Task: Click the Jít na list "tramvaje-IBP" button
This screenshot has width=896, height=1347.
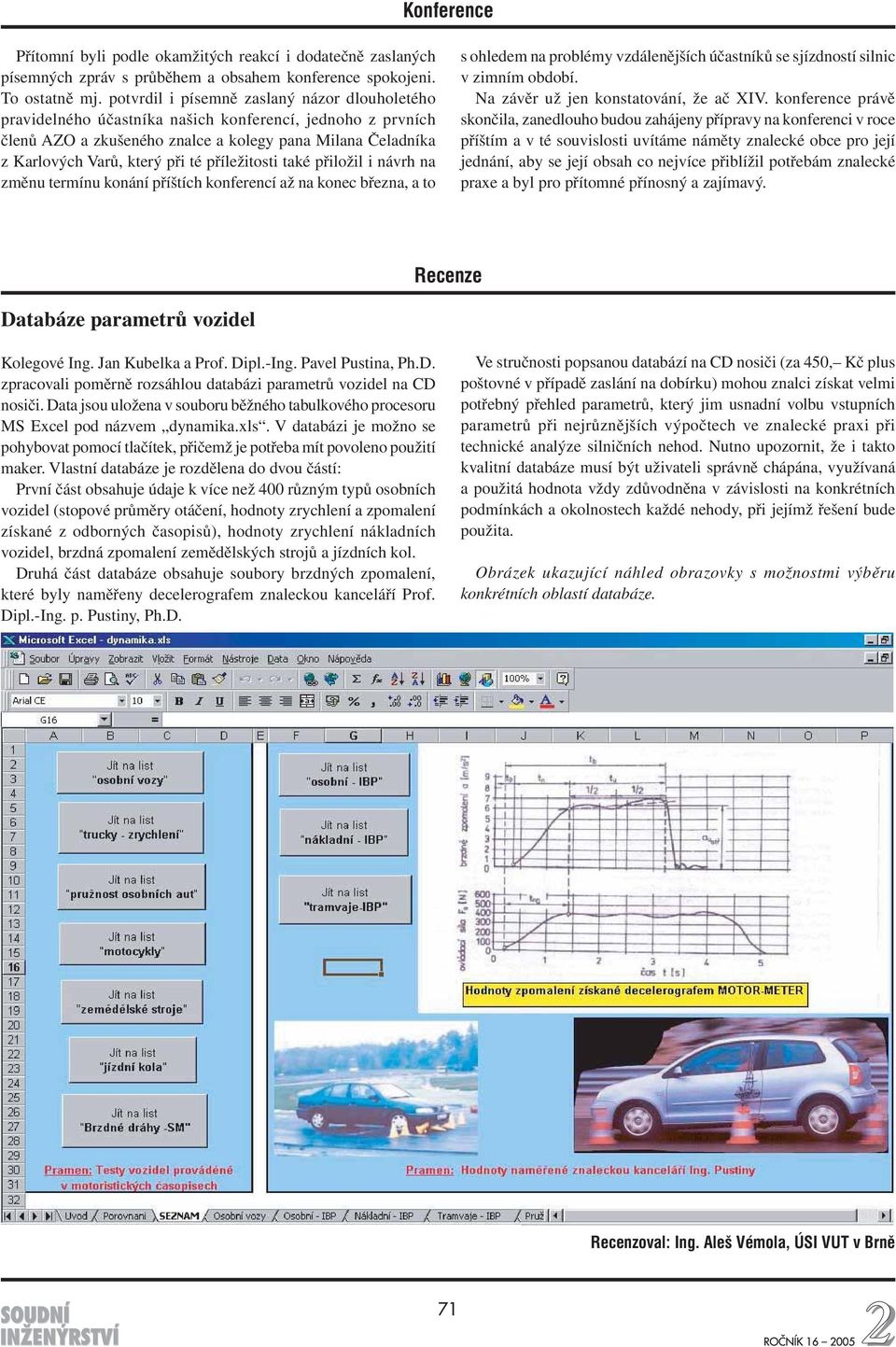Action: pos(345,899)
